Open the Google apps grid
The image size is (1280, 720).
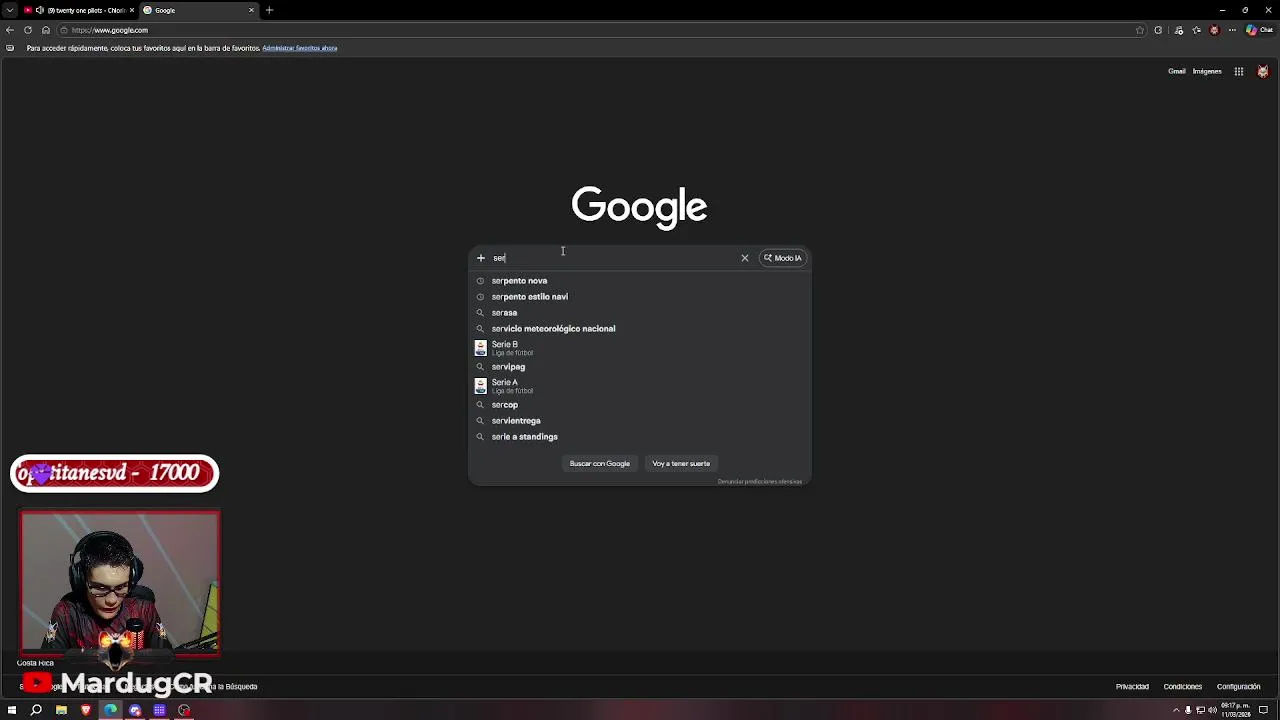coord(1238,71)
